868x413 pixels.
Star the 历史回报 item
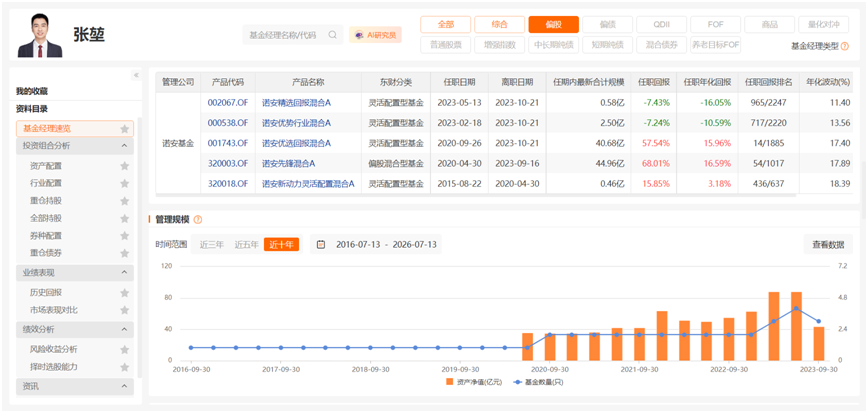point(125,292)
